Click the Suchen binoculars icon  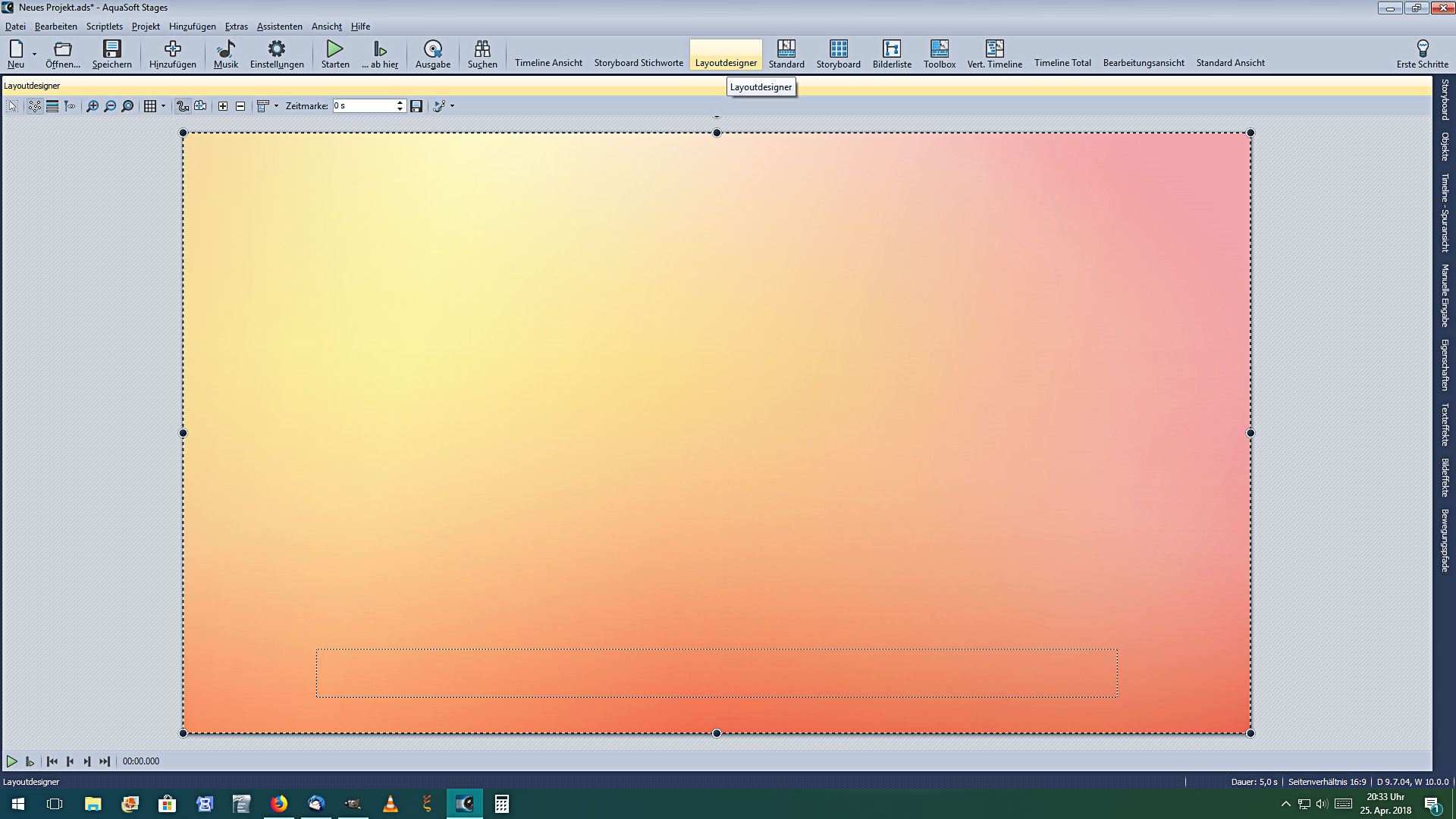coord(482,50)
